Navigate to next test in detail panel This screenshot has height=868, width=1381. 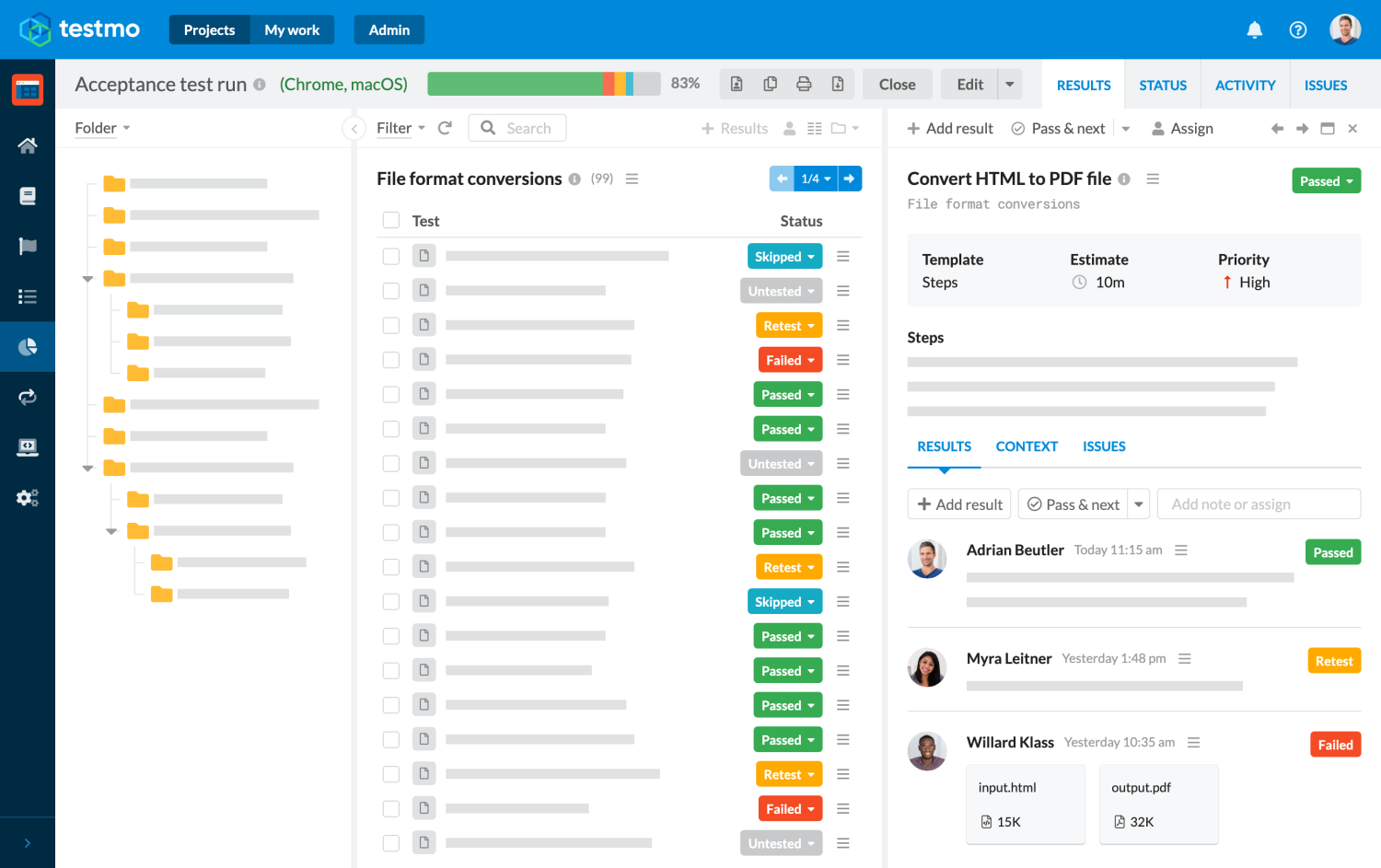pyautogui.click(x=1302, y=129)
